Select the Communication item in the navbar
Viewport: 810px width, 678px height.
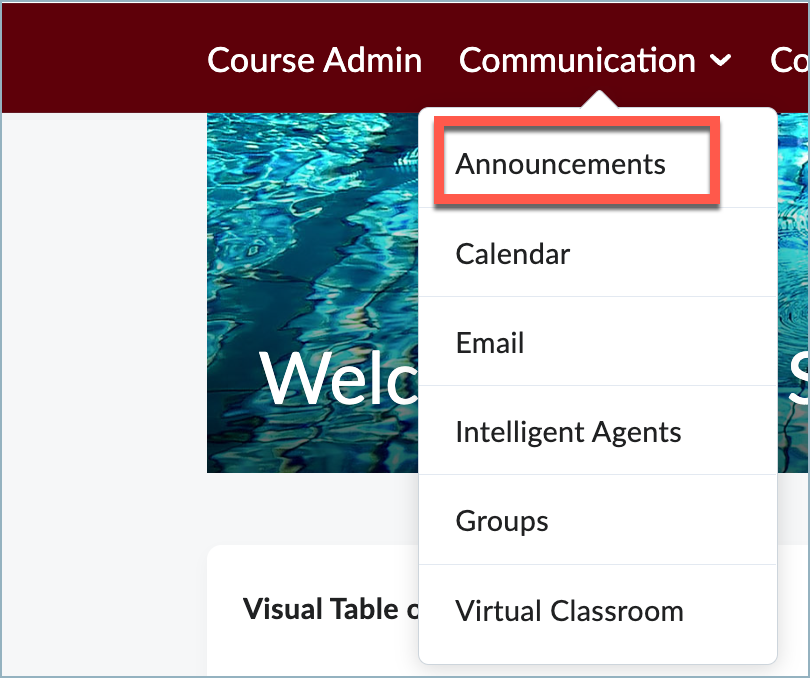[x=576, y=60]
